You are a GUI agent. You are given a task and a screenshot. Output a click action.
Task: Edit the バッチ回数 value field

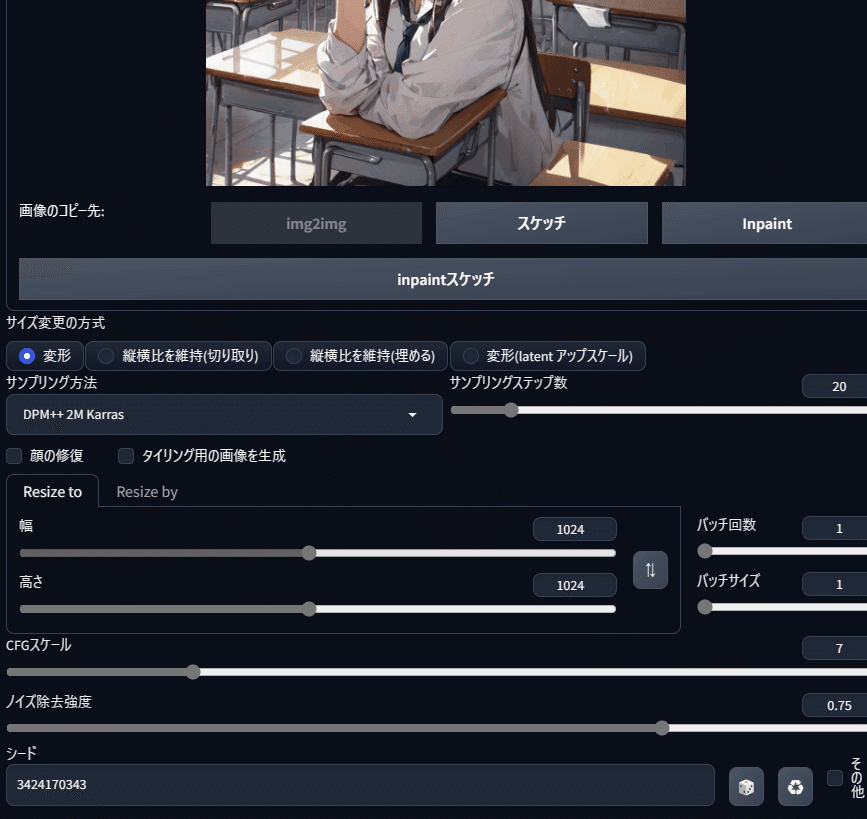point(835,528)
